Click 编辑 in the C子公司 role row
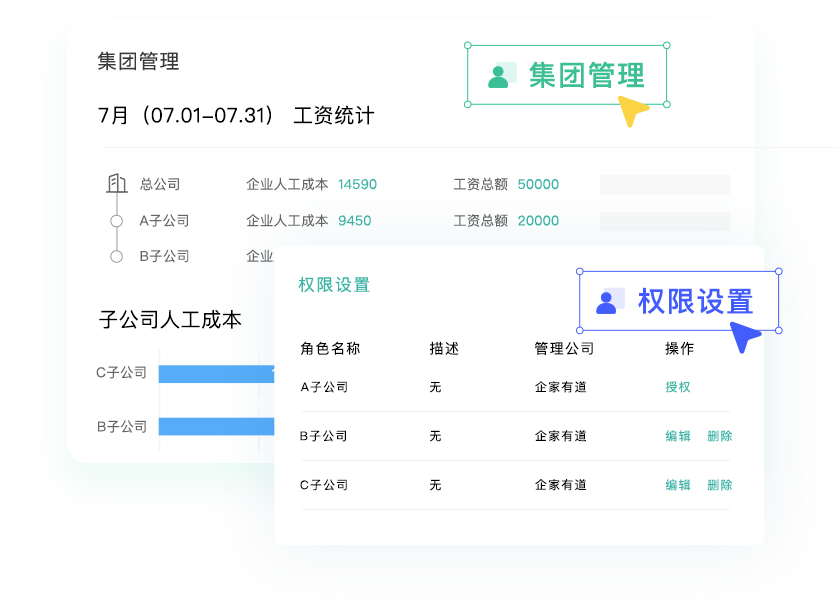This screenshot has width=838, height=613. (678, 485)
